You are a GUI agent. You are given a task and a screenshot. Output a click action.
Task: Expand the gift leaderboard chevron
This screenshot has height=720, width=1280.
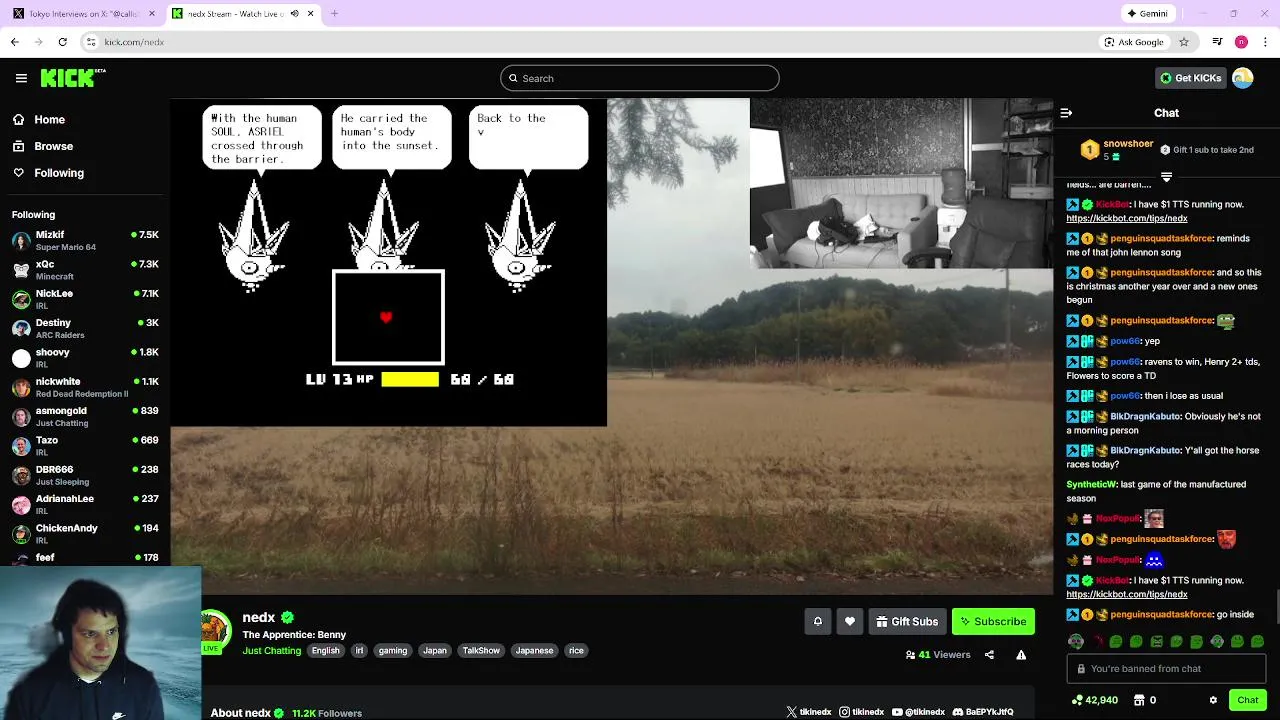pos(1166,177)
